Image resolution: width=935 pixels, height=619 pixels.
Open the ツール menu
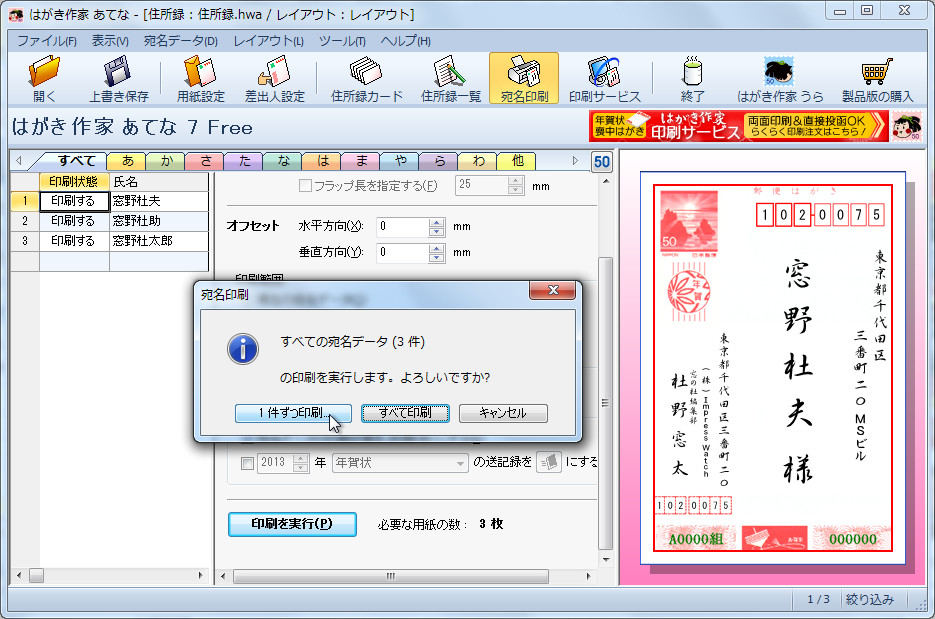342,41
